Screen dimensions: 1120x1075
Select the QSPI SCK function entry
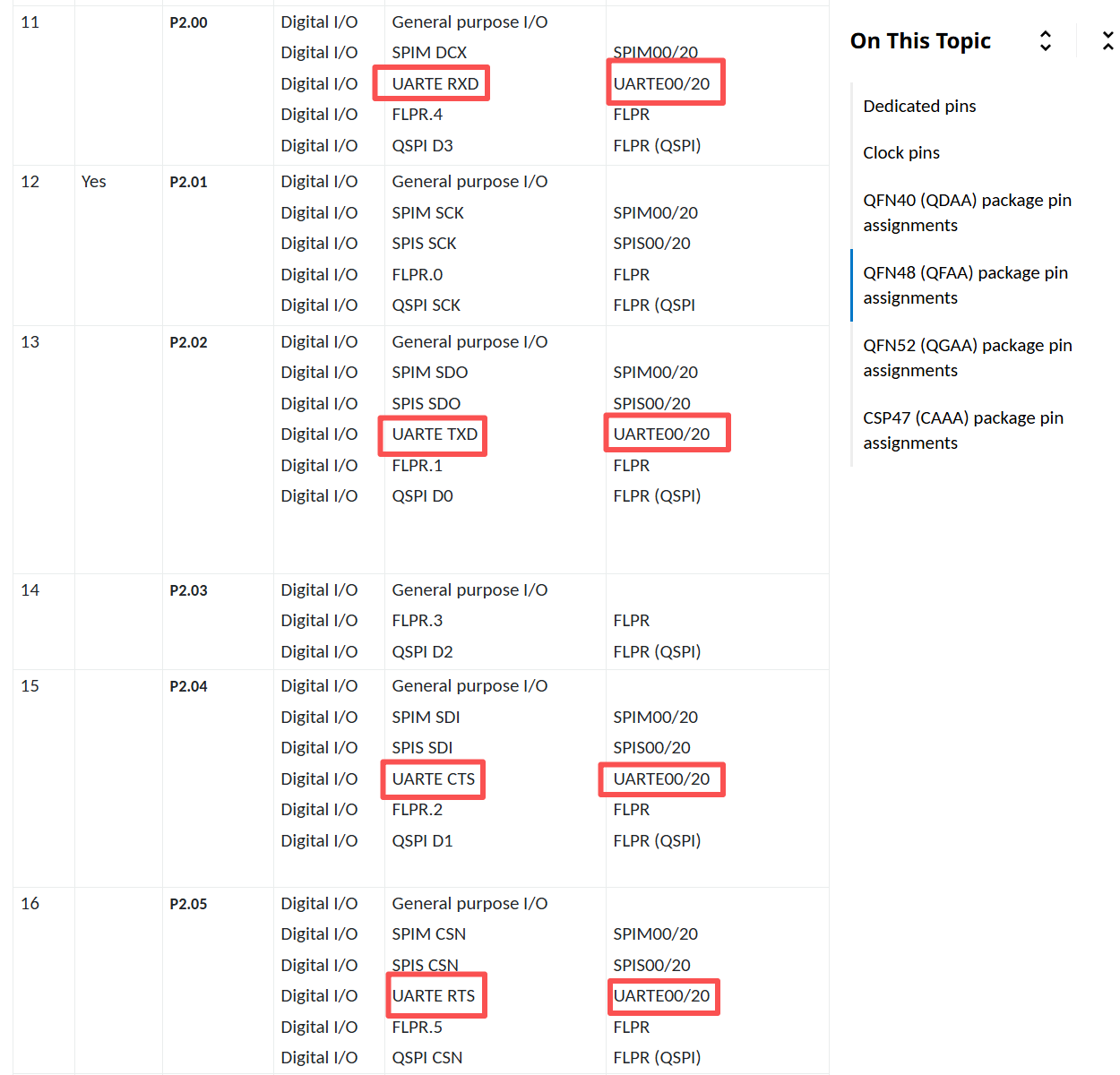[x=426, y=305]
